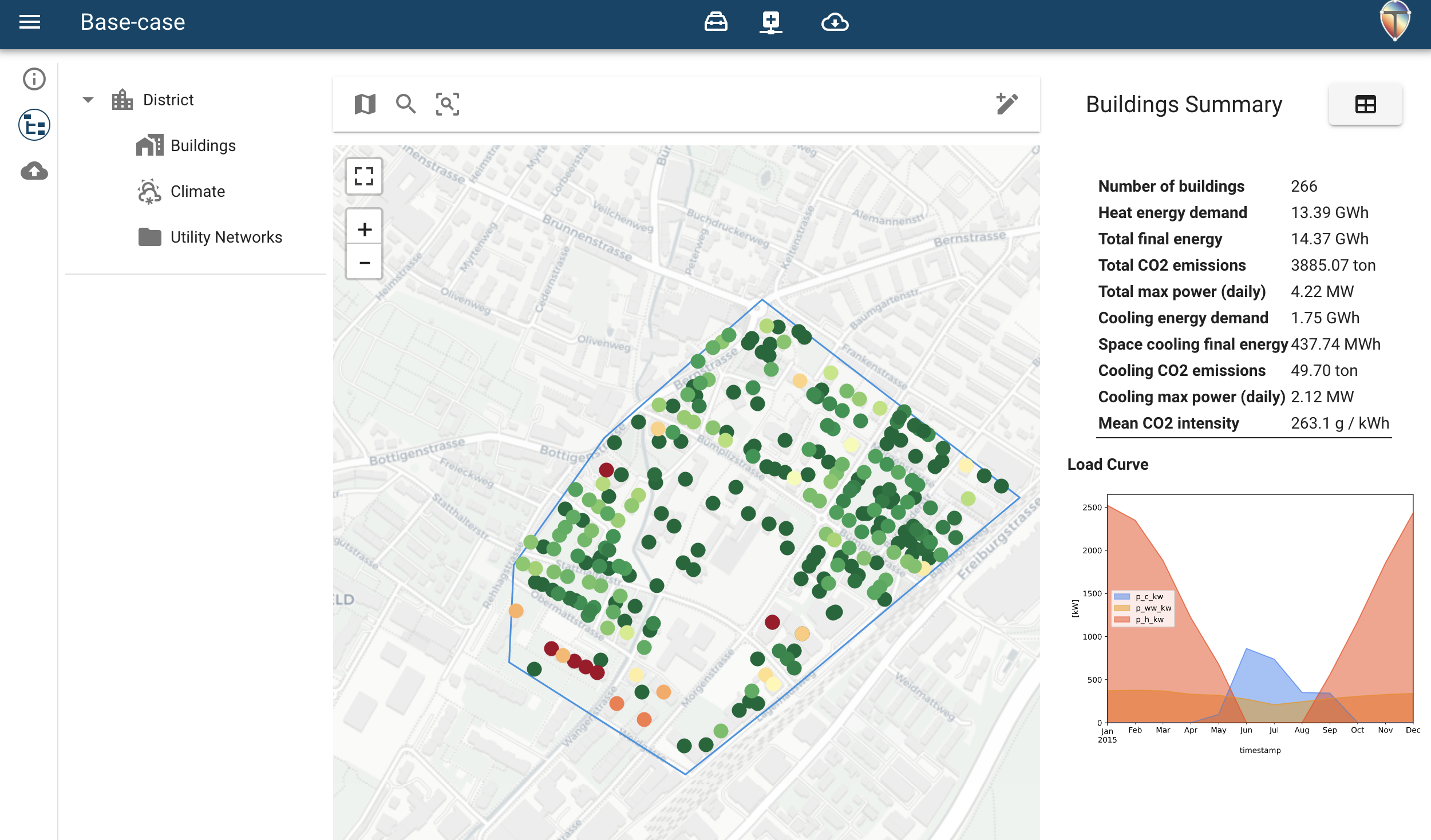The image size is (1431, 840).
Task: Click the Cooling max power (daily) label
Action: pos(1191,397)
